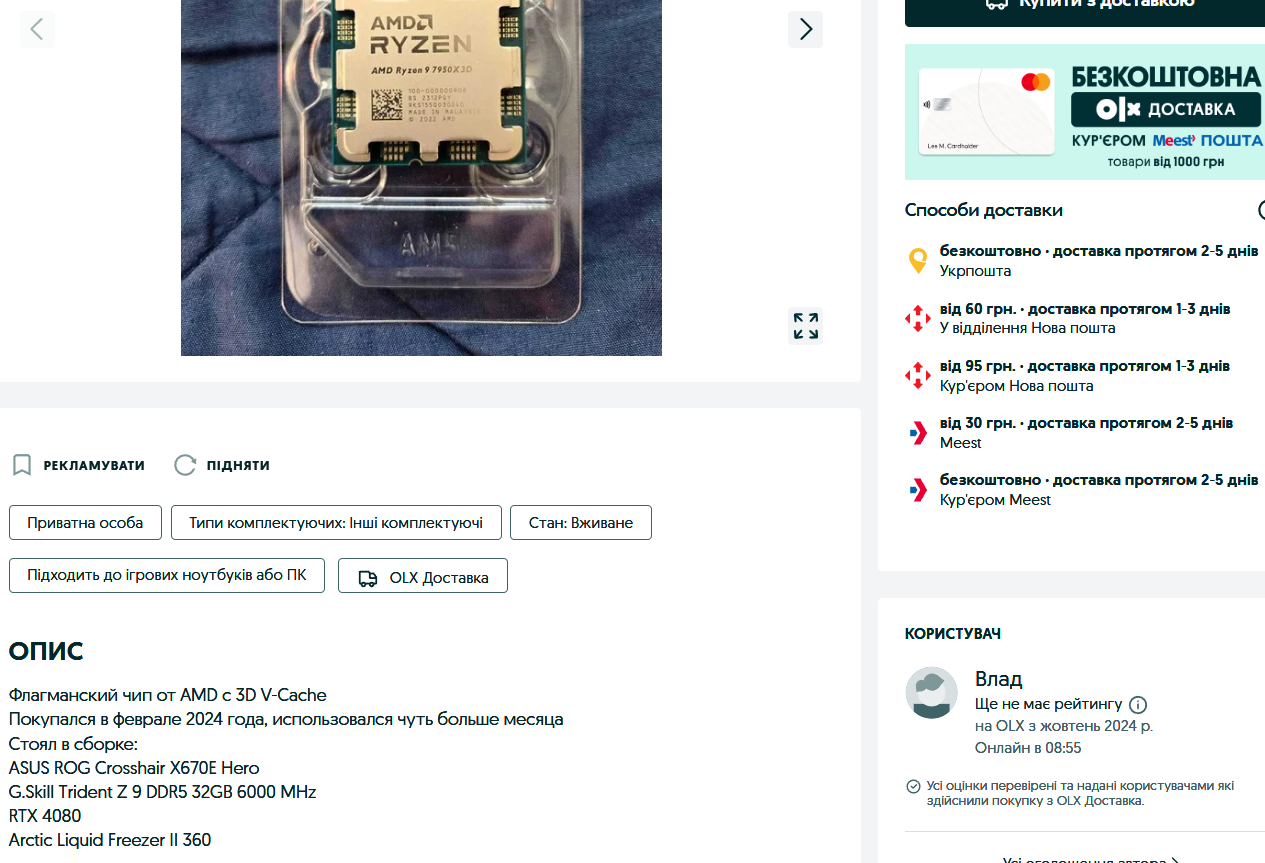
Task: Select Підходить до ігрових ноутбуків або ПК tag
Action: [x=167, y=576]
